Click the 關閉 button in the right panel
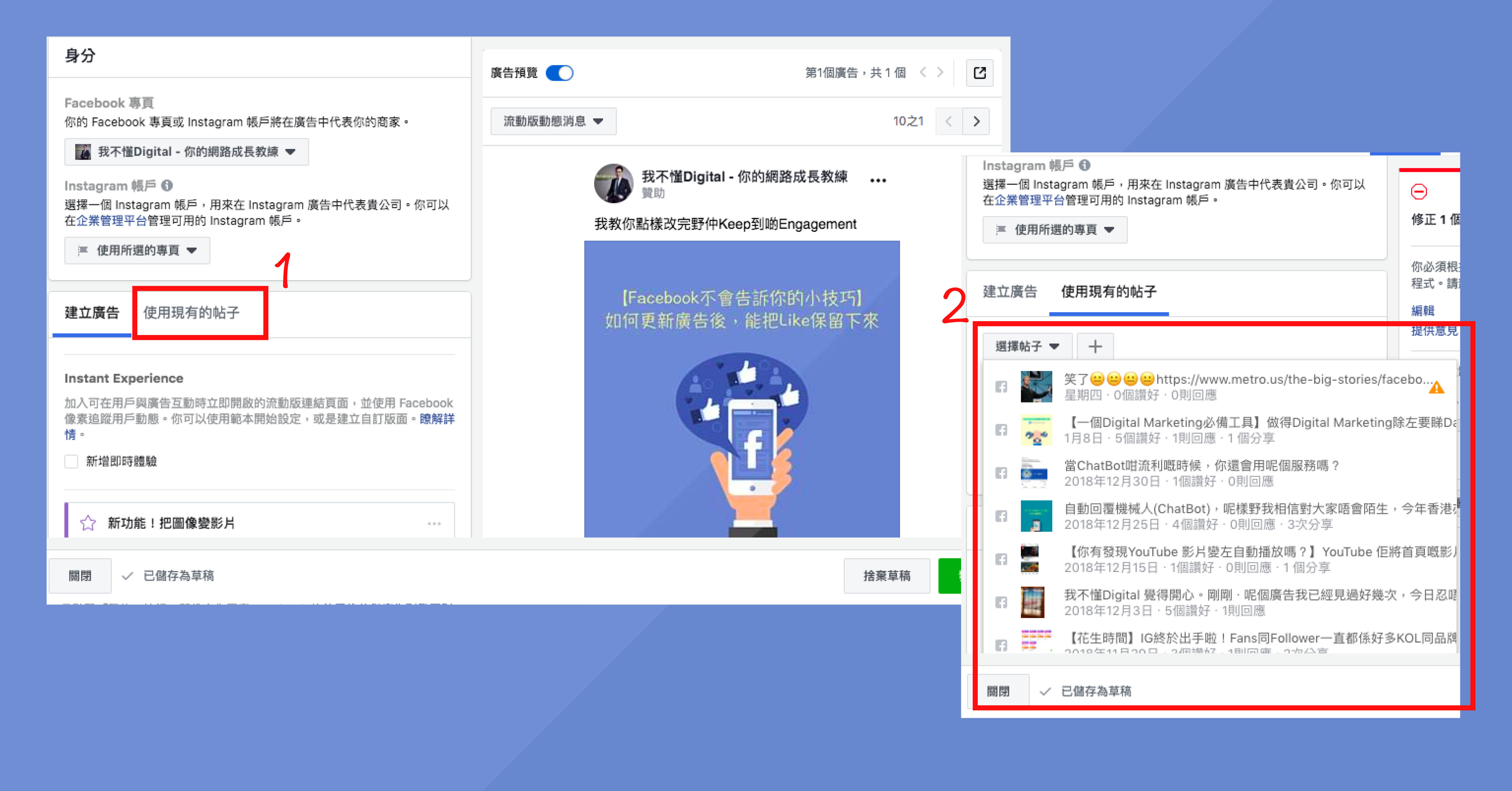1512x791 pixels. coord(999,691)
